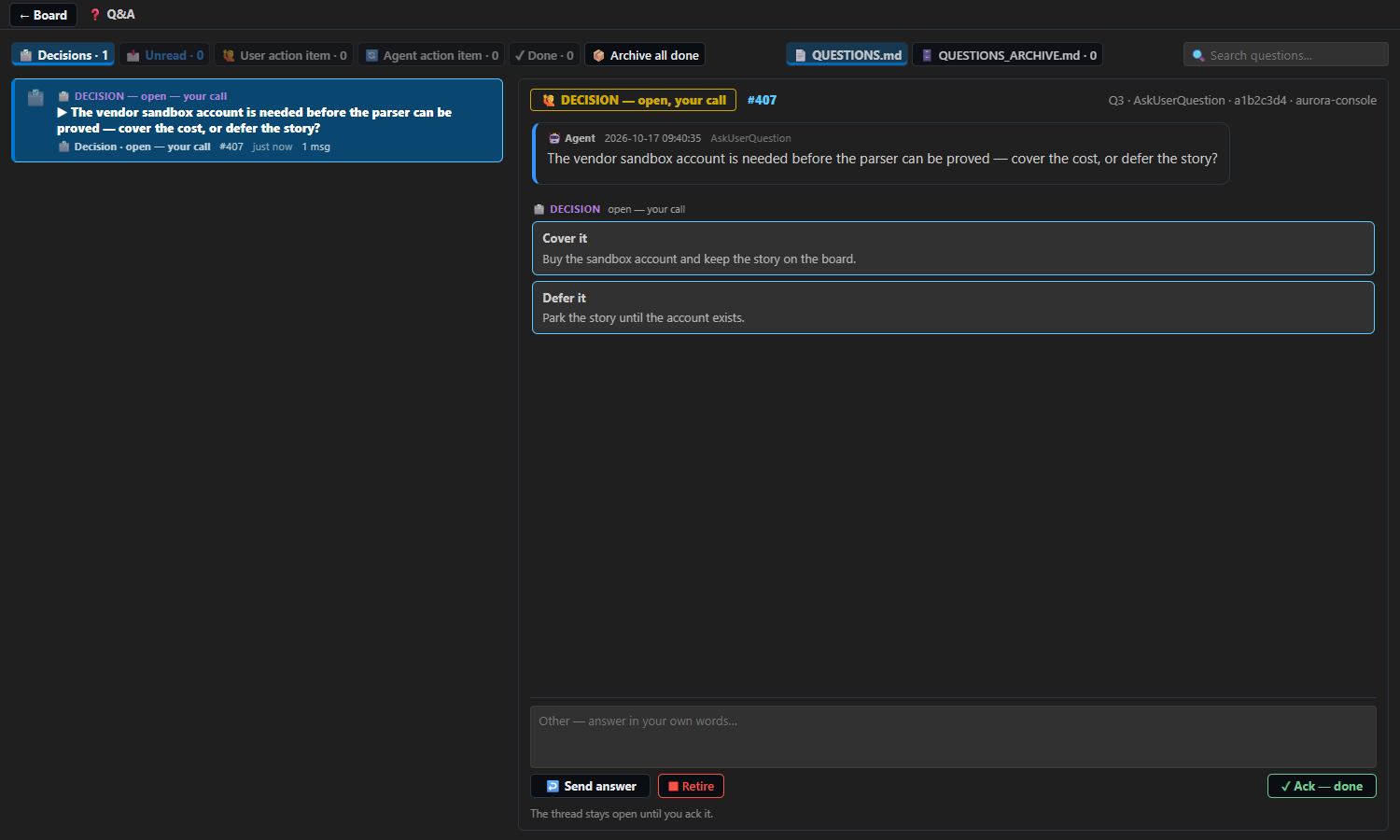Select the vendor sandbox decision thread

click(x=258, y=120)
